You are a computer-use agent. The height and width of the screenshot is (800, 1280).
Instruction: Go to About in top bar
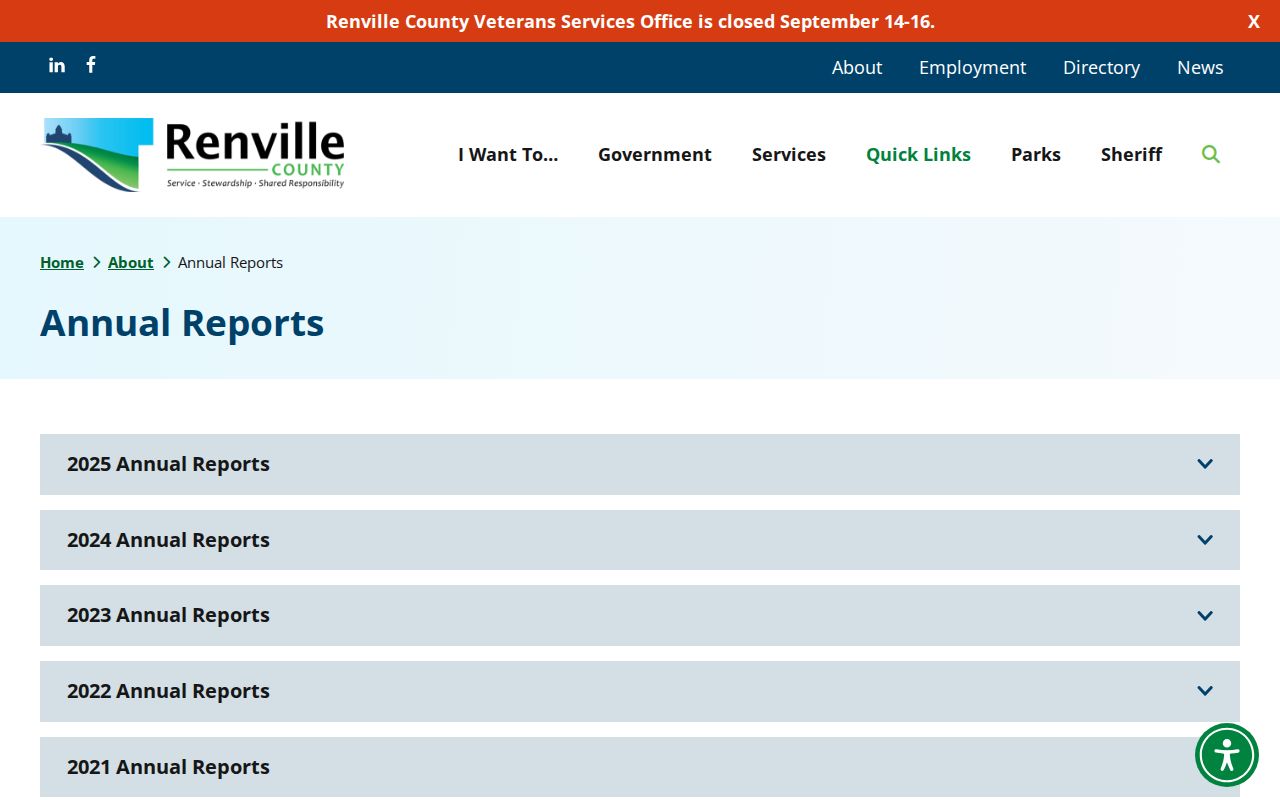(857, 67)
